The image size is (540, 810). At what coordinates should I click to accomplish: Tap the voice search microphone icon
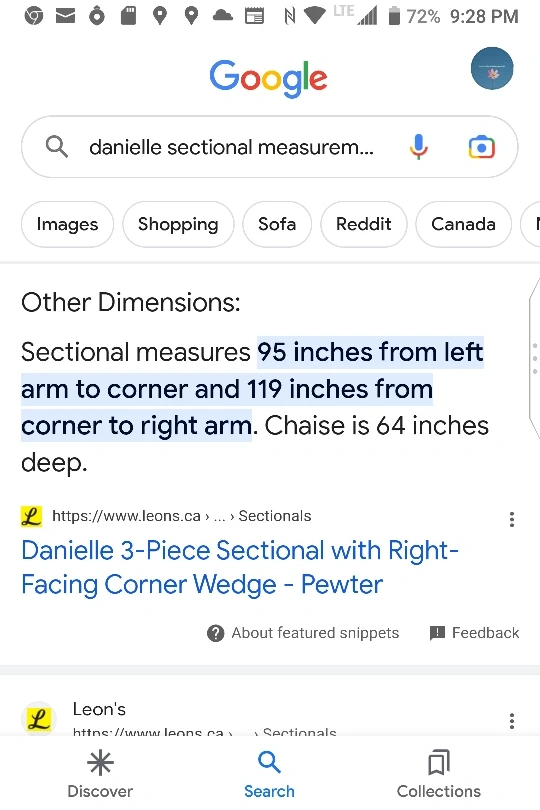pyautogui.click(x=419, y=147)
